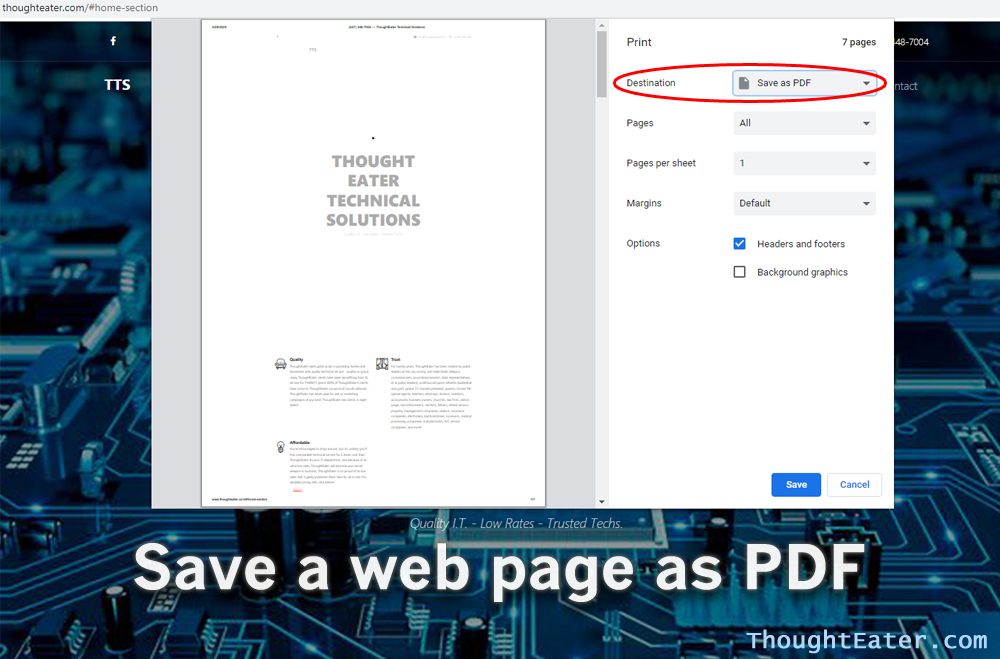Uncheck the Headers and footers checkbox
The width and height of the screenshot is (1000, 659).
(x=740, y=244)
